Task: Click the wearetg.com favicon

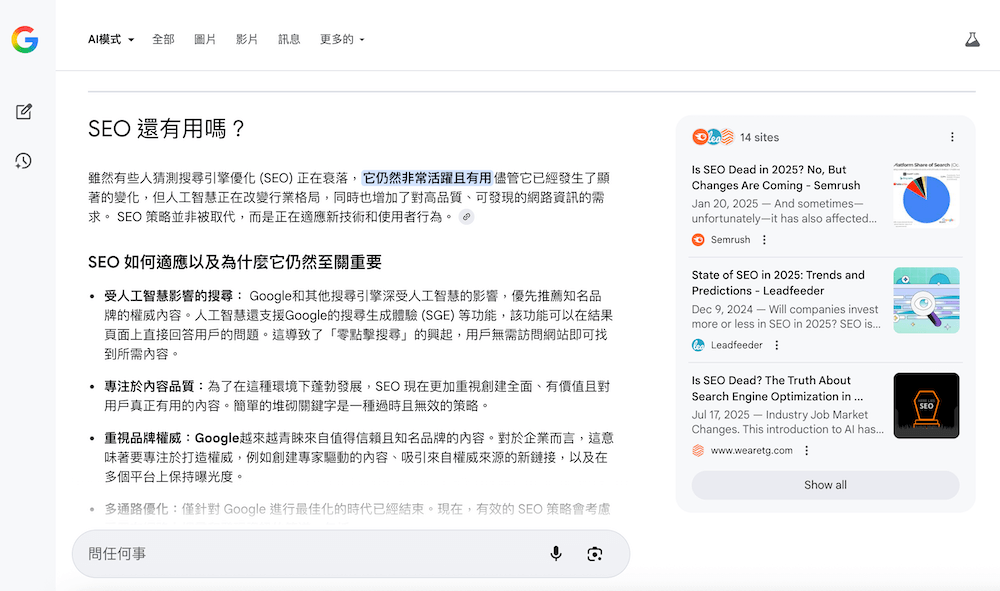Action: [698, 450]
